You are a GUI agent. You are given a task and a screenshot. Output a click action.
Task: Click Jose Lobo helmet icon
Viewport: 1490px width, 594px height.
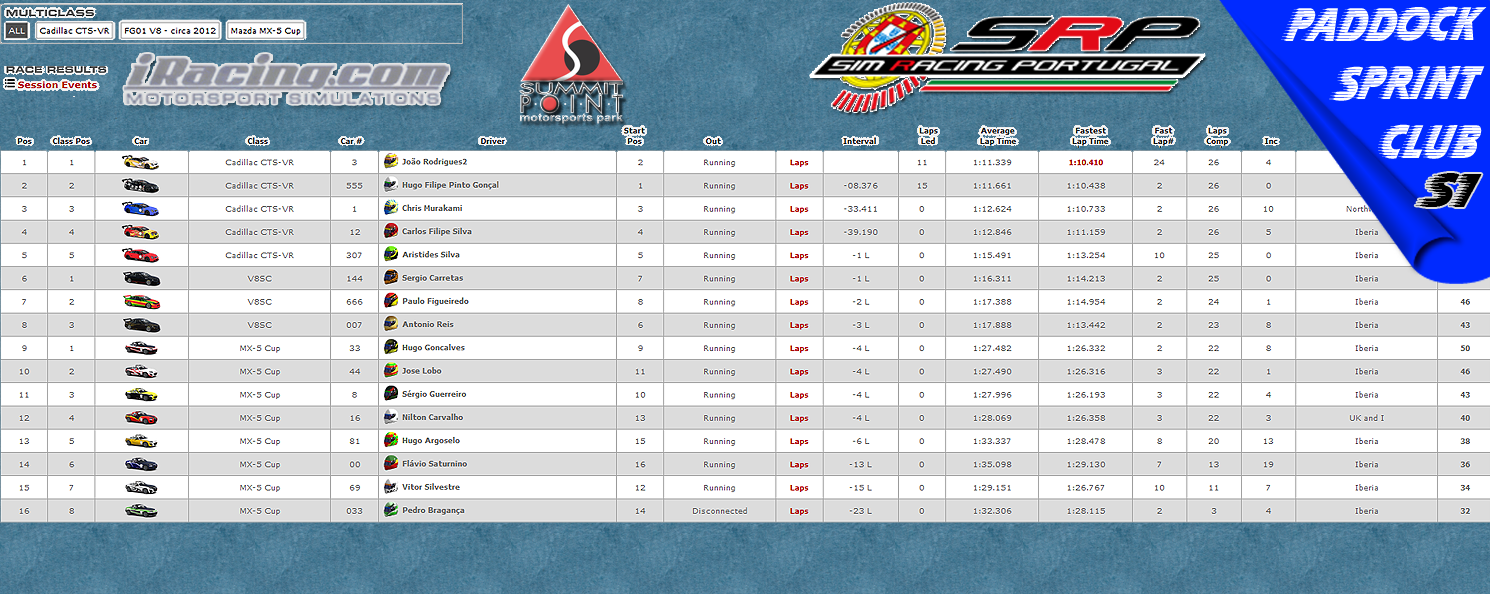coord(391,371)
